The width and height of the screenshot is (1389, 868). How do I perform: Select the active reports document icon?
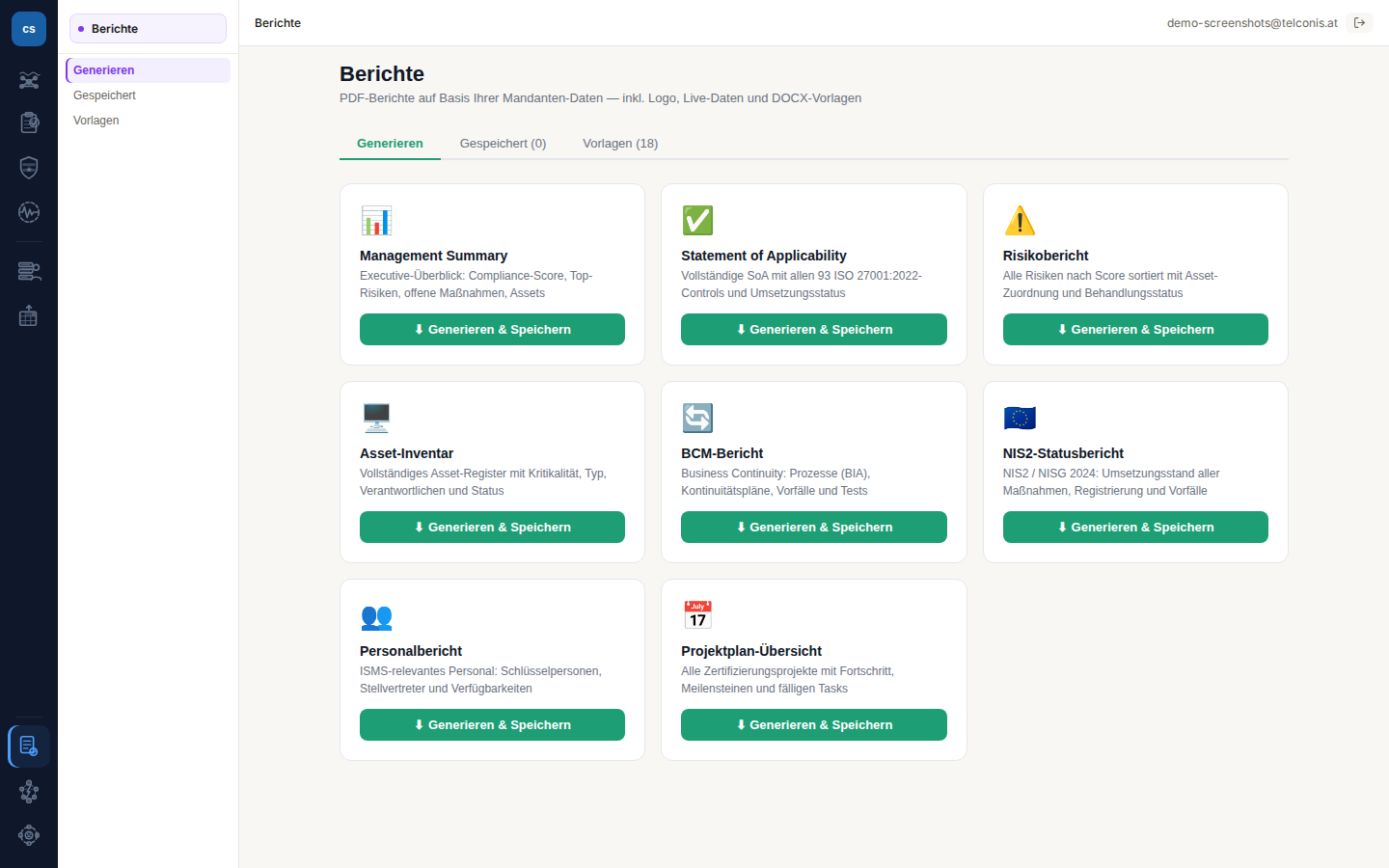(29, 746)
